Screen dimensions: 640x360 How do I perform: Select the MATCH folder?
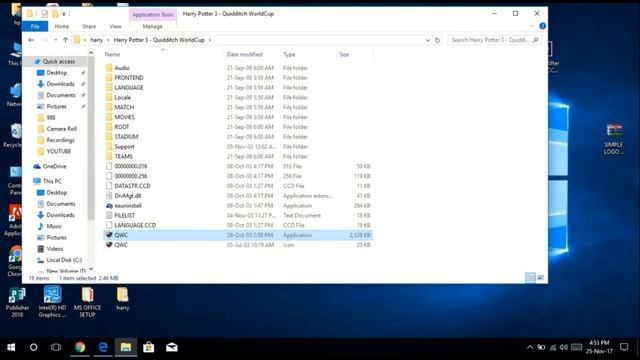pyautogui.click(x=124, y=107)
